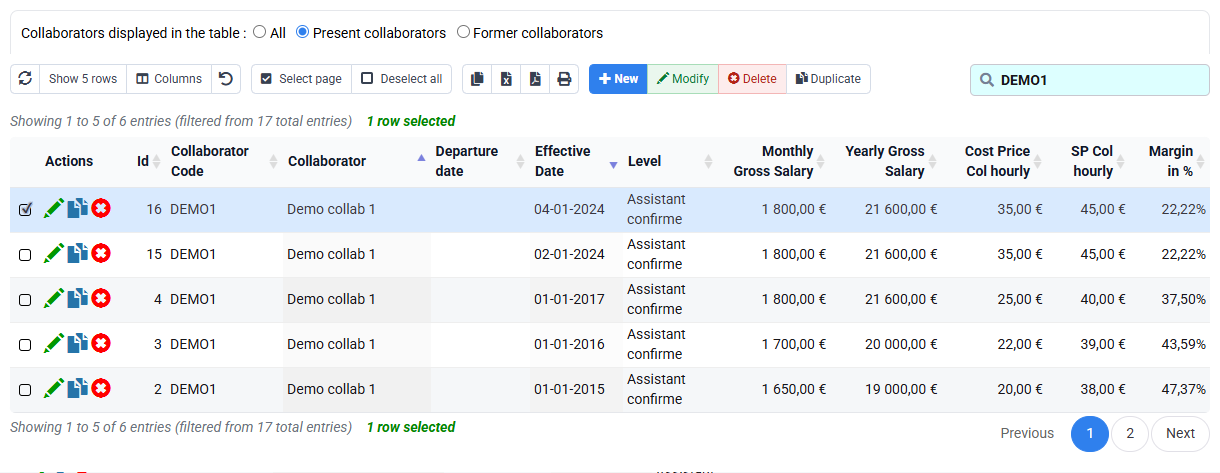Click the DEMO1 search field
The width and height of the screenshot is (1220, 473).
1090,80
